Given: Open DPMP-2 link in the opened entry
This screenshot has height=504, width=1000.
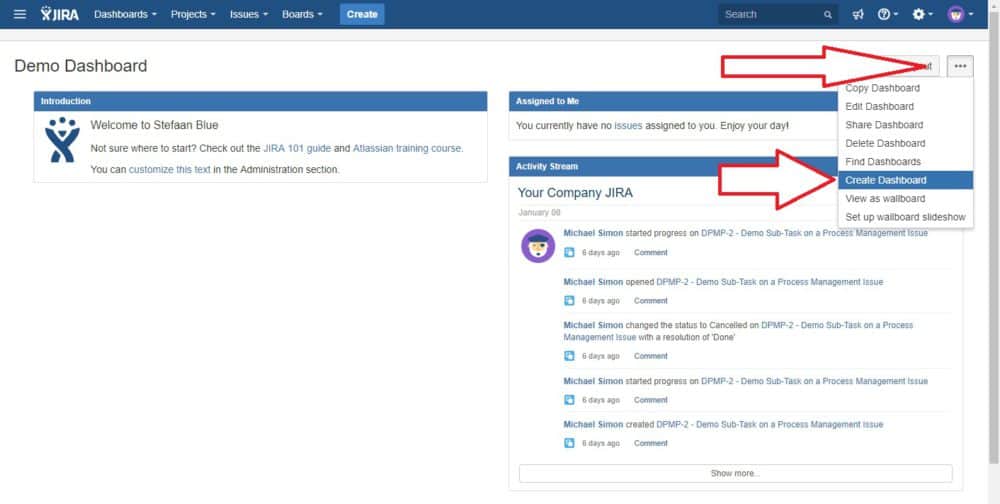Looking at the screenshot, I should coord(770,281).
